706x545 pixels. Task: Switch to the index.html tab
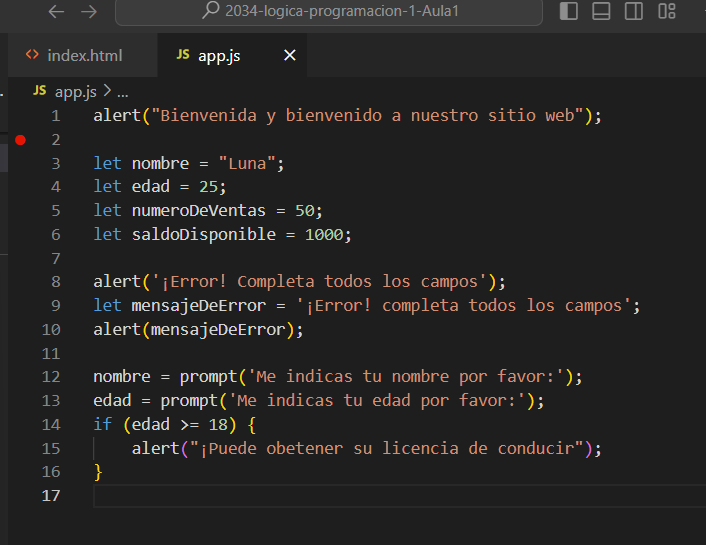[x=85, y=55]
